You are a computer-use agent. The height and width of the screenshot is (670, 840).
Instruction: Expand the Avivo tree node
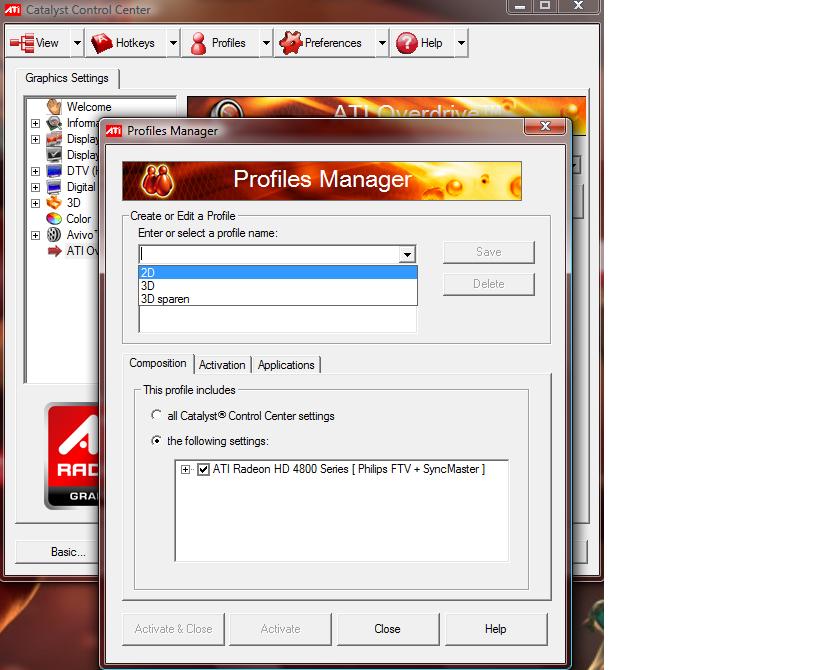35,235
